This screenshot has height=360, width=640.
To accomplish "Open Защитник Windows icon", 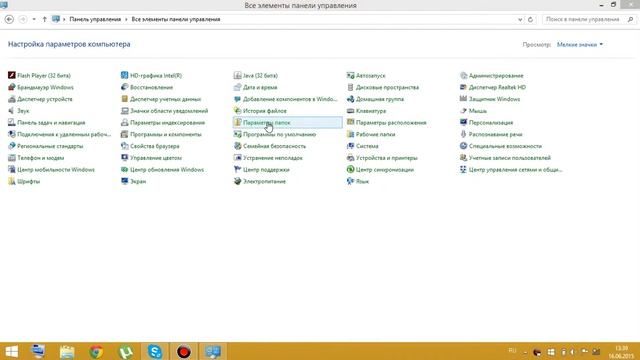I will 463,99.
